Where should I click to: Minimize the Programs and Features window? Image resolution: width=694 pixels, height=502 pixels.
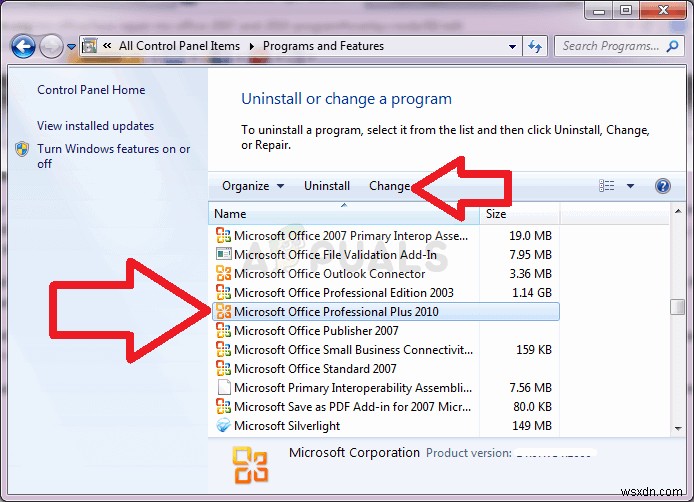(x=598, y=10)
